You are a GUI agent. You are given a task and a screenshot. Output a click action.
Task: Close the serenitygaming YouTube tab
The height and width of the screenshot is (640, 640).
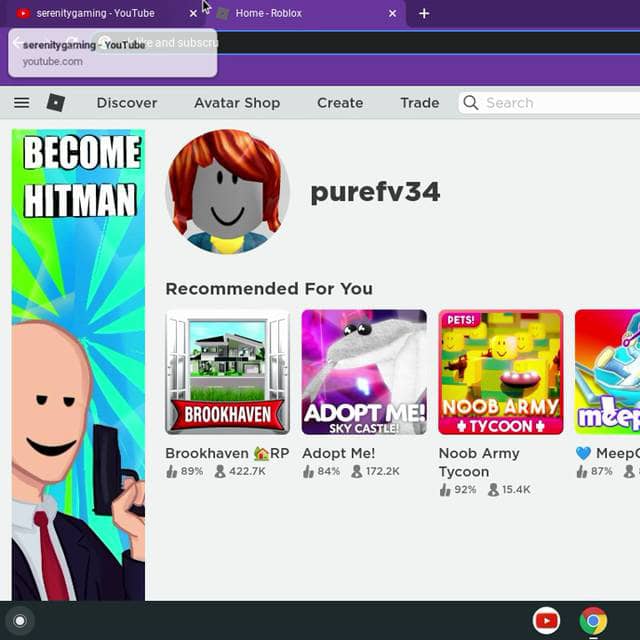[193, 13]
